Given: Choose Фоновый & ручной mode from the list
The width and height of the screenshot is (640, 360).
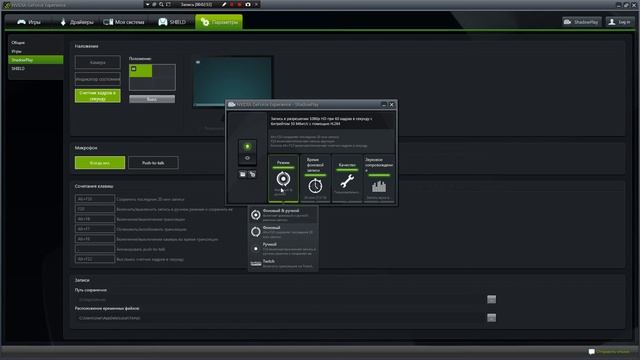Looking at the screenshot, I should point(283,215).
